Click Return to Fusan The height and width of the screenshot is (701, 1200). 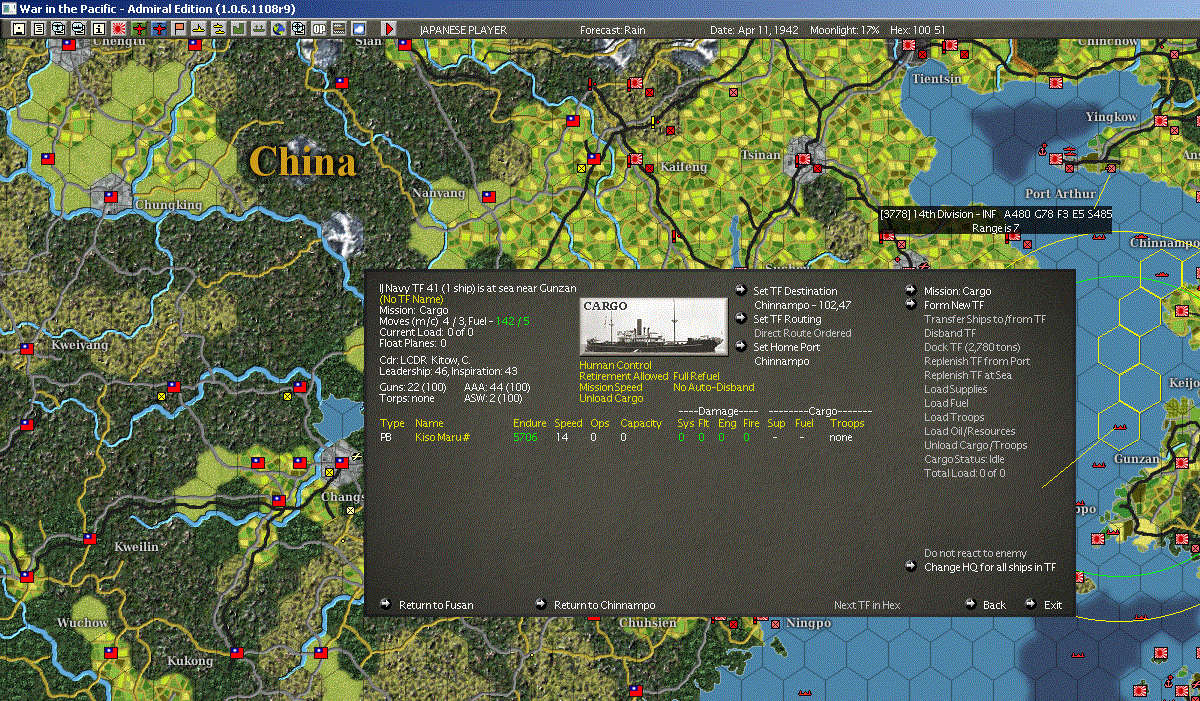click(436, 605)
